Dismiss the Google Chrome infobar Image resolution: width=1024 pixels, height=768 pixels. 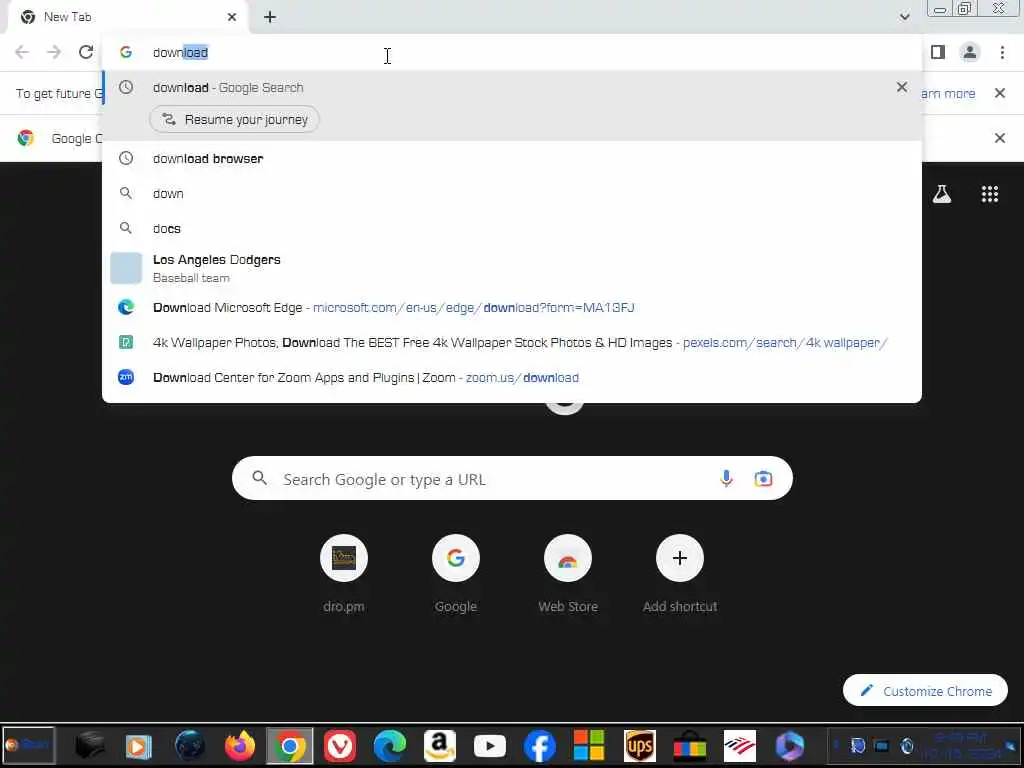click(1000, 138)
